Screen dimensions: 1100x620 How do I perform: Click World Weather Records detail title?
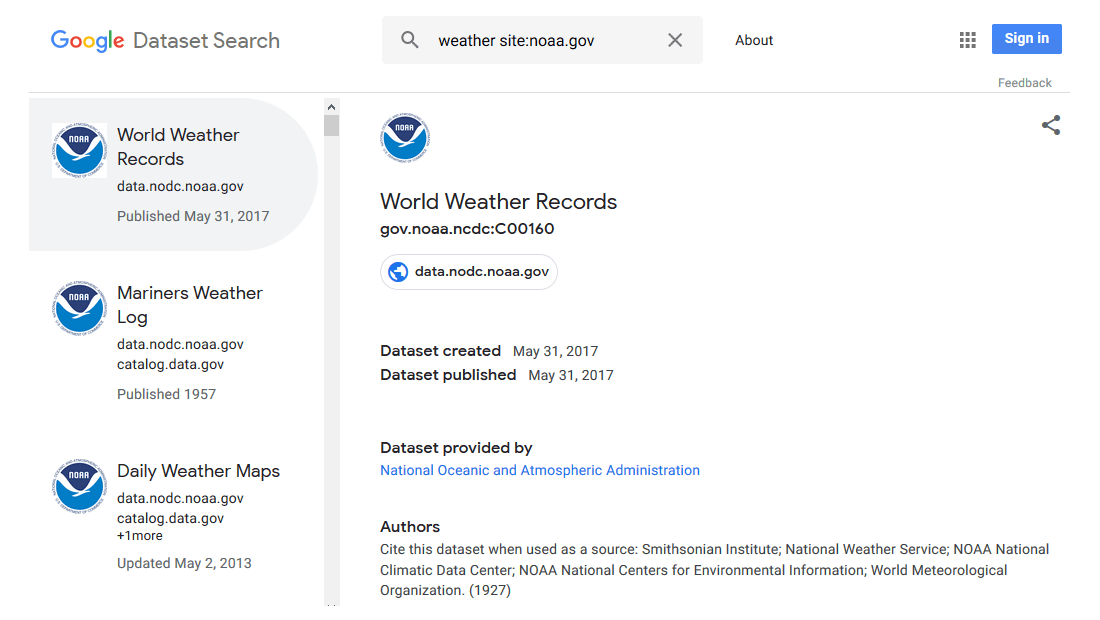click(498, 201)
